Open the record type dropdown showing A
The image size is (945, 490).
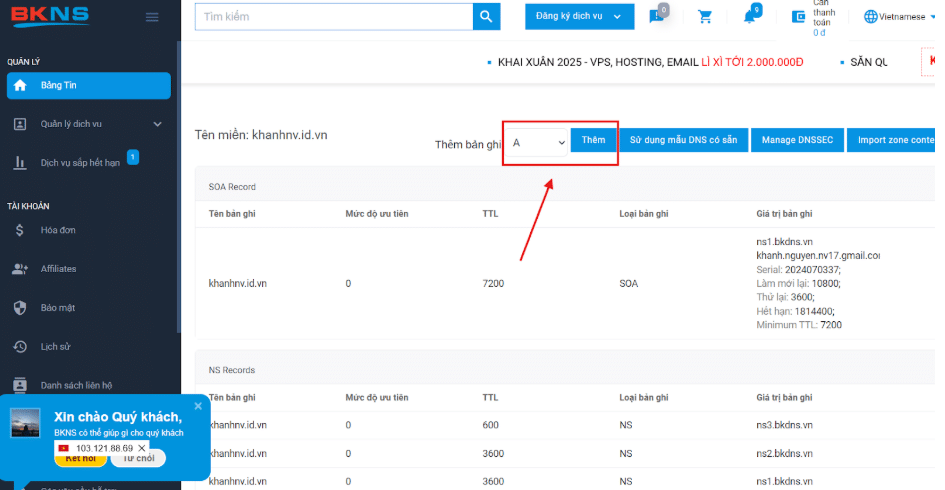click(536, 143)
